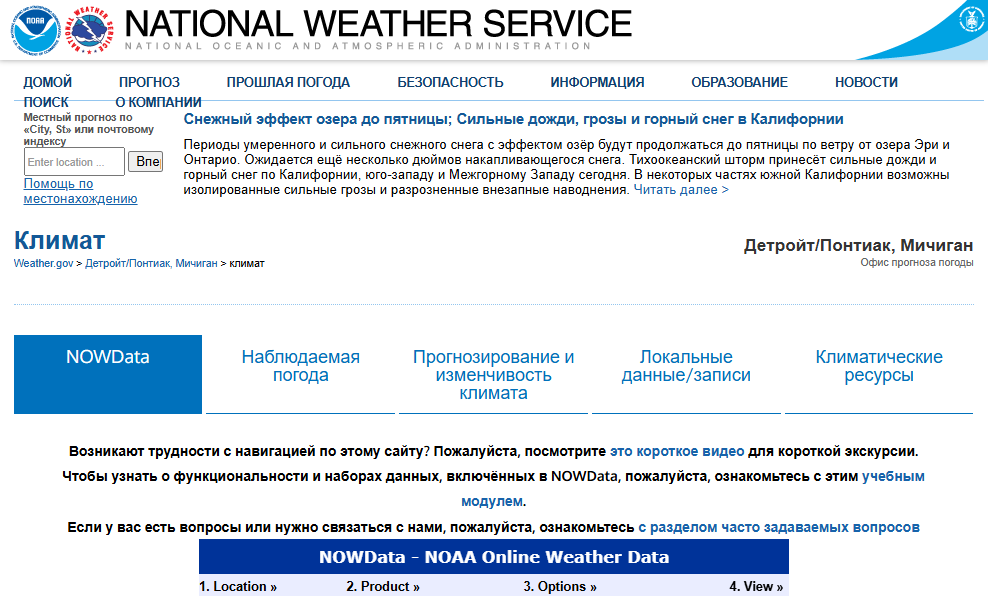Switch to Наблюдаемая погода tab
The width and height of the screenshot is (988, 596).
point(301,374)
